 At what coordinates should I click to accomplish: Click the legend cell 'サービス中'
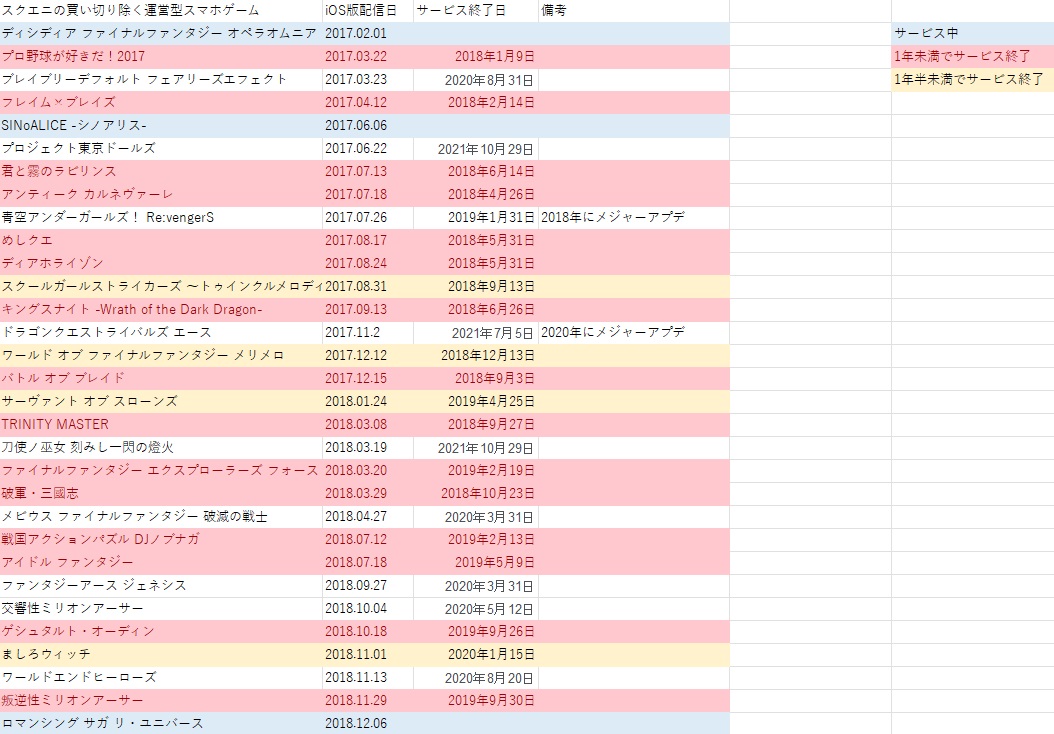click(x=973, y=34)
